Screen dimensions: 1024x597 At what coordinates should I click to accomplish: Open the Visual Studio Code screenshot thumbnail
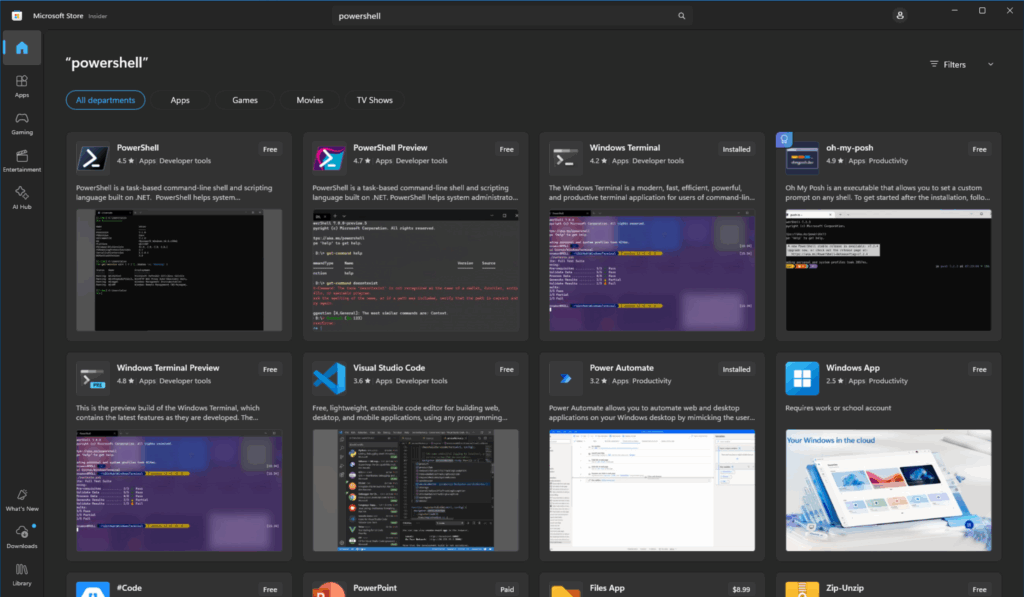pyautogui.click(x=415, y=490)
